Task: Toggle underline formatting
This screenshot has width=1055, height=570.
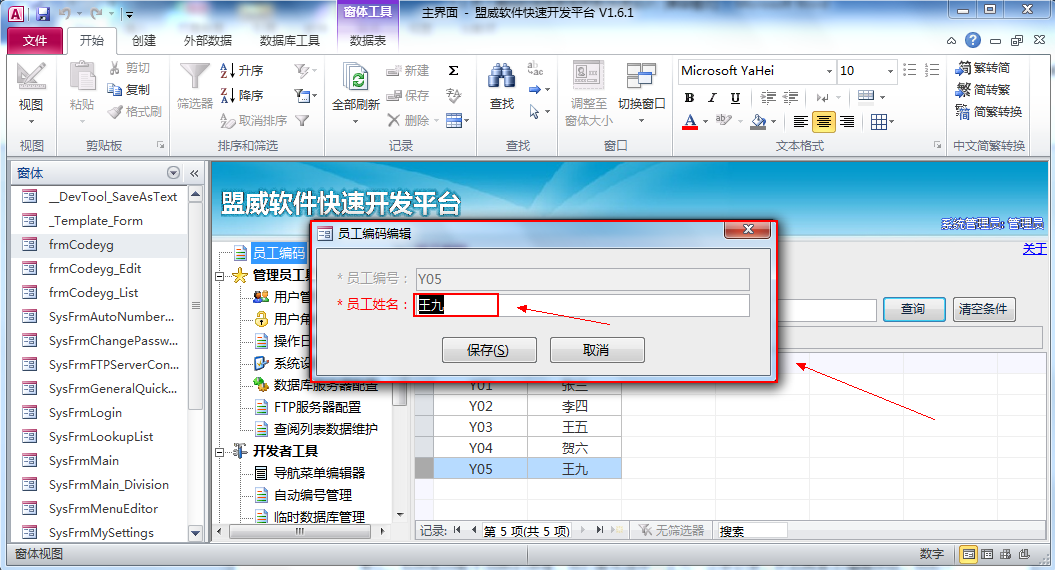Action: pyautogui.click(x=735, y=98)
